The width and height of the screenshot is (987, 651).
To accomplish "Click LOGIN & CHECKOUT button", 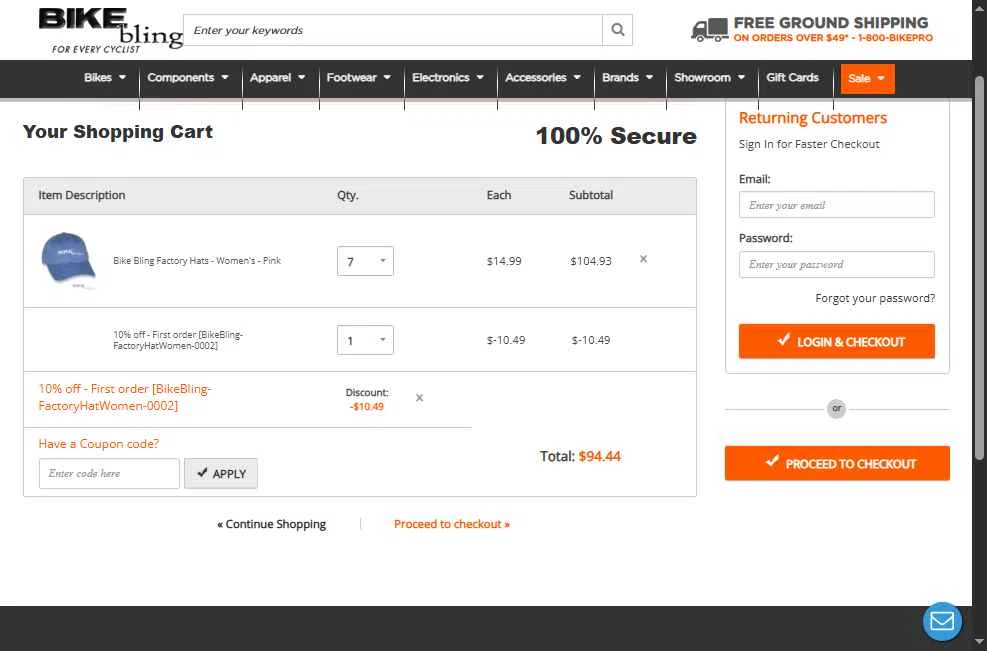I will pos(837,341).
